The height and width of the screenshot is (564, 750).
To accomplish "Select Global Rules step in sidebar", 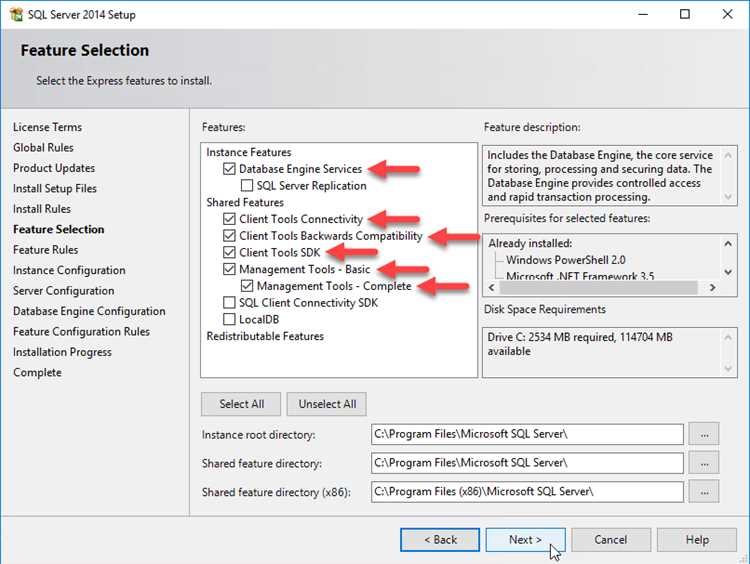I will 44,148.
